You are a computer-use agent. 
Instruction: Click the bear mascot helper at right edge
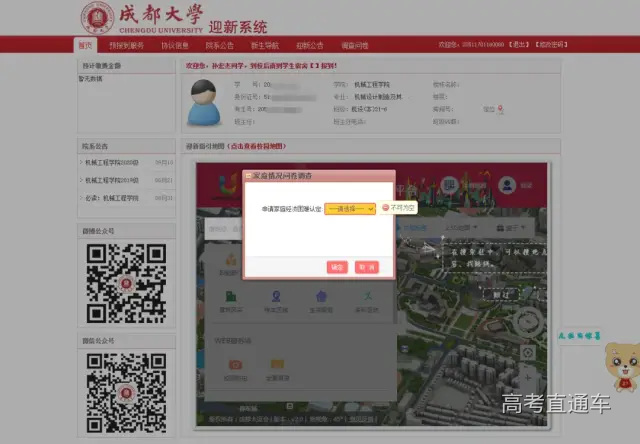click(x=622, y=367)
